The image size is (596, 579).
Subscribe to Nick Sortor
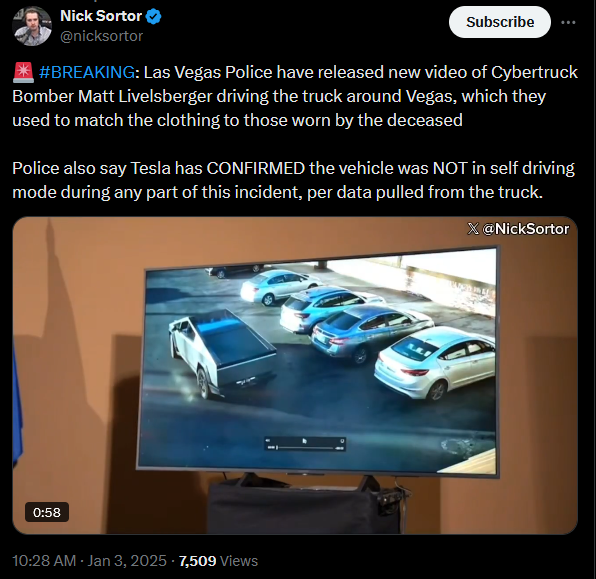[499, 22]
